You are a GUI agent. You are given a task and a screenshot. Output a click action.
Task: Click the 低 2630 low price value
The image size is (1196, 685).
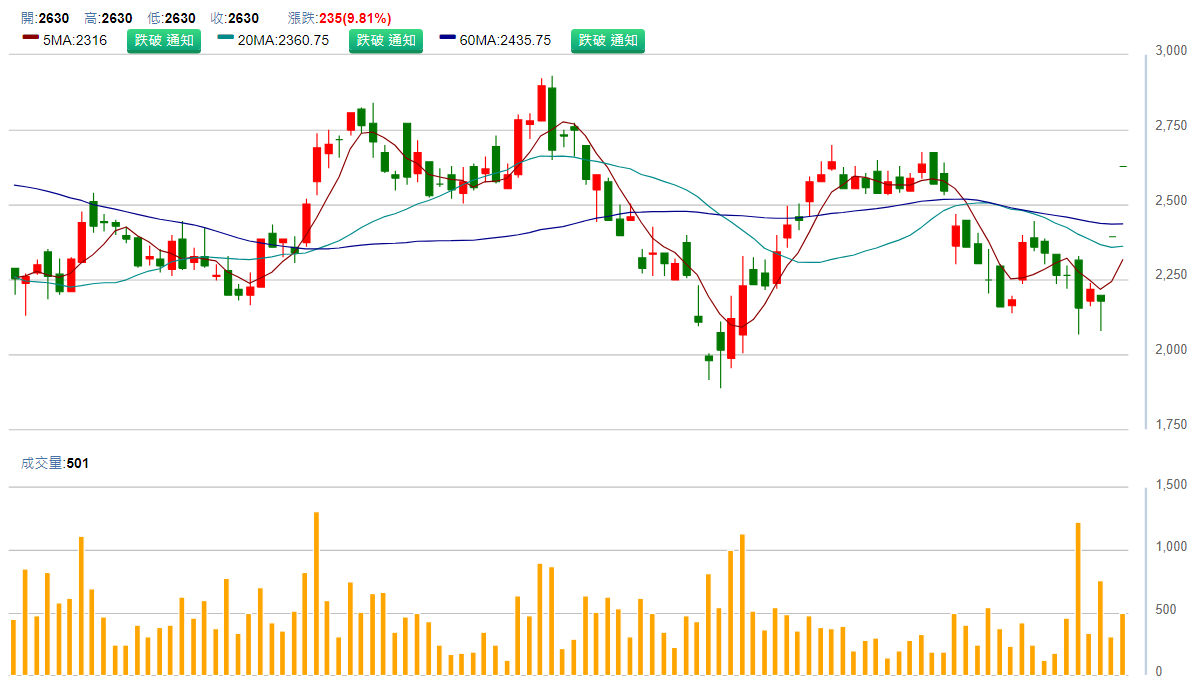pos(180,18)
